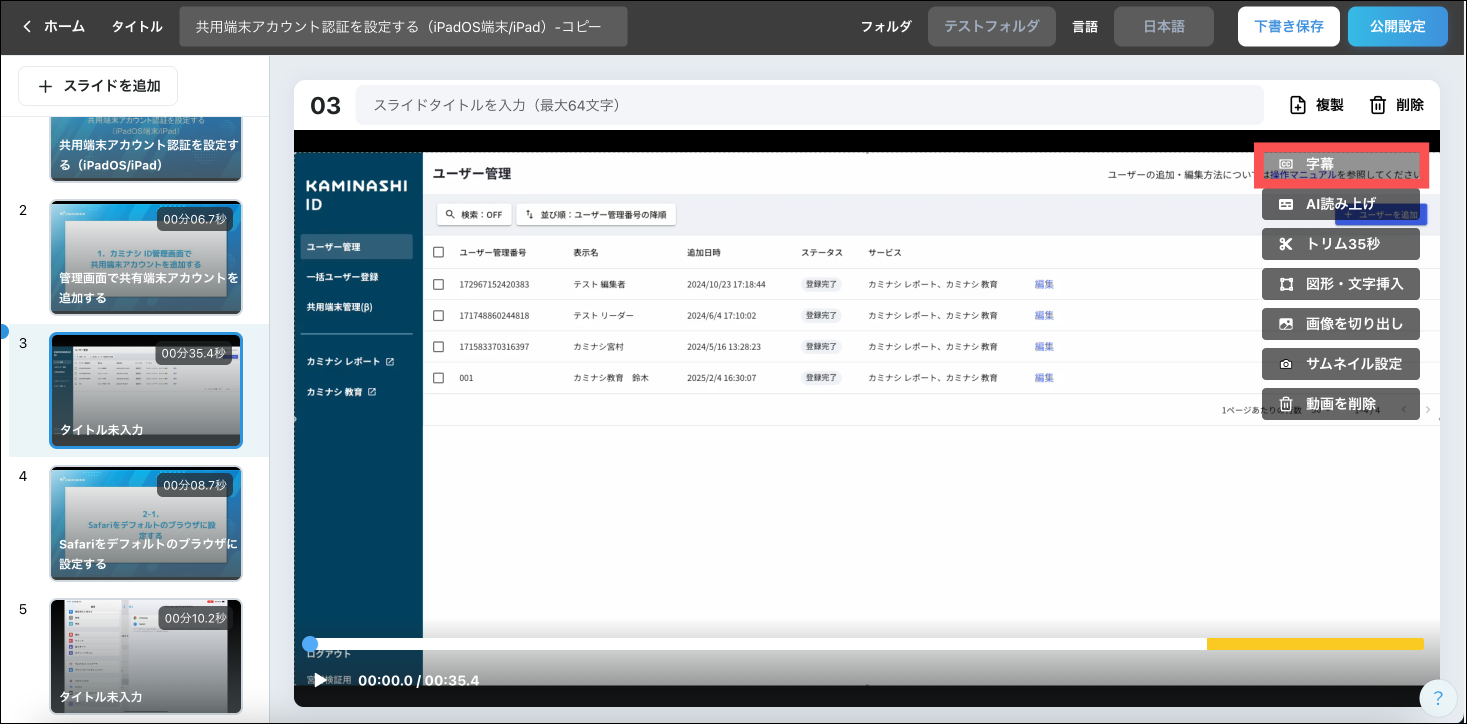Select first slide thumbnail 共用端末アカウント認証を設定する

click(x=146, y=150)
